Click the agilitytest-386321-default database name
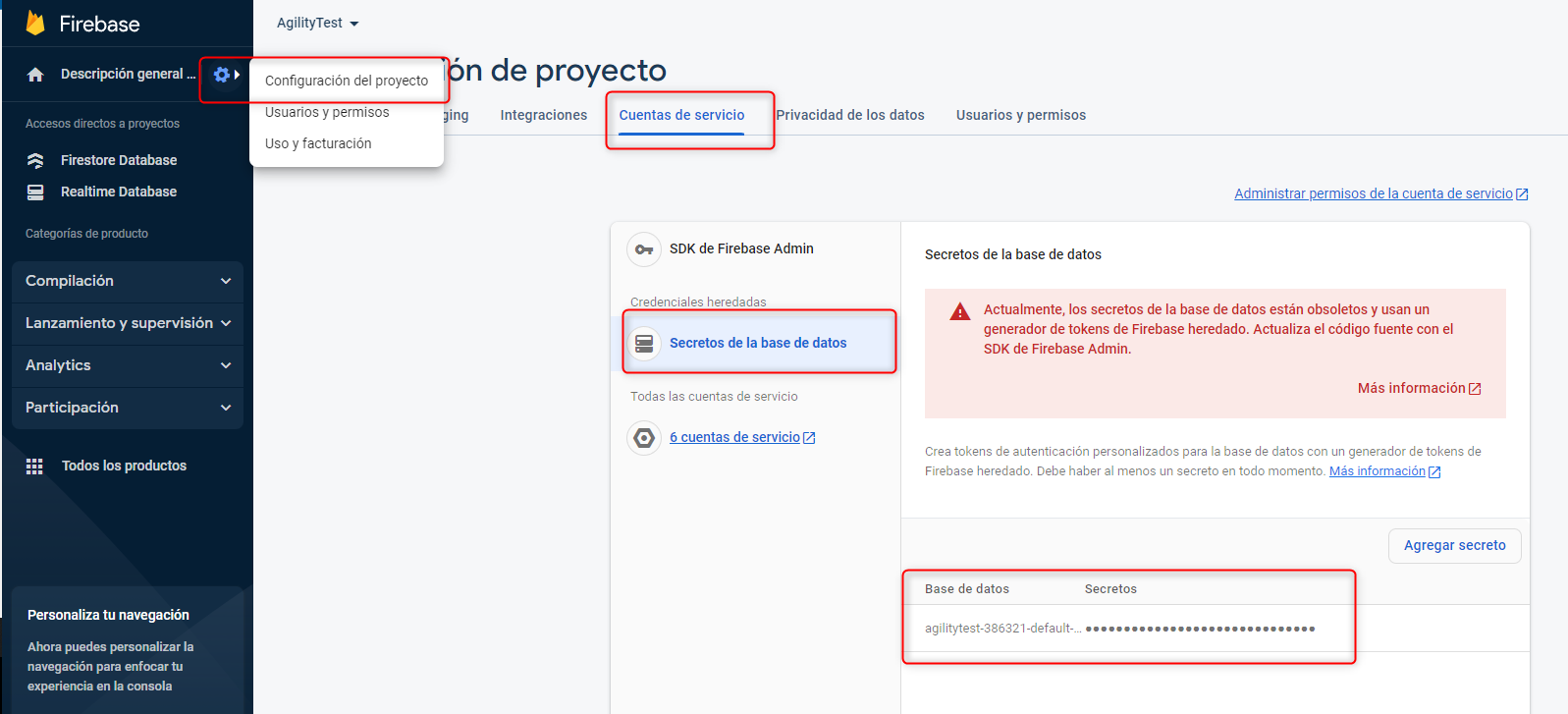Viewport: 1568px width, 714px height. click(1002, 629)
